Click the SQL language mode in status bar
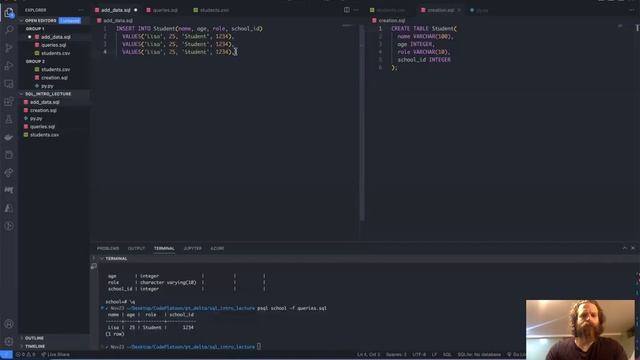 pyautogui.click(x=447, y=355)
